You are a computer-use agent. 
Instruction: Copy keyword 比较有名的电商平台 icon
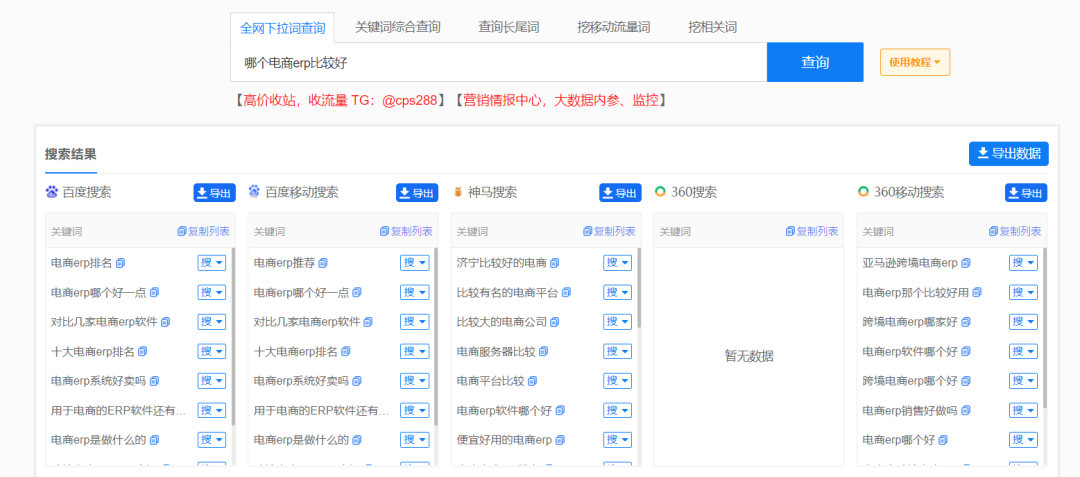566,293
